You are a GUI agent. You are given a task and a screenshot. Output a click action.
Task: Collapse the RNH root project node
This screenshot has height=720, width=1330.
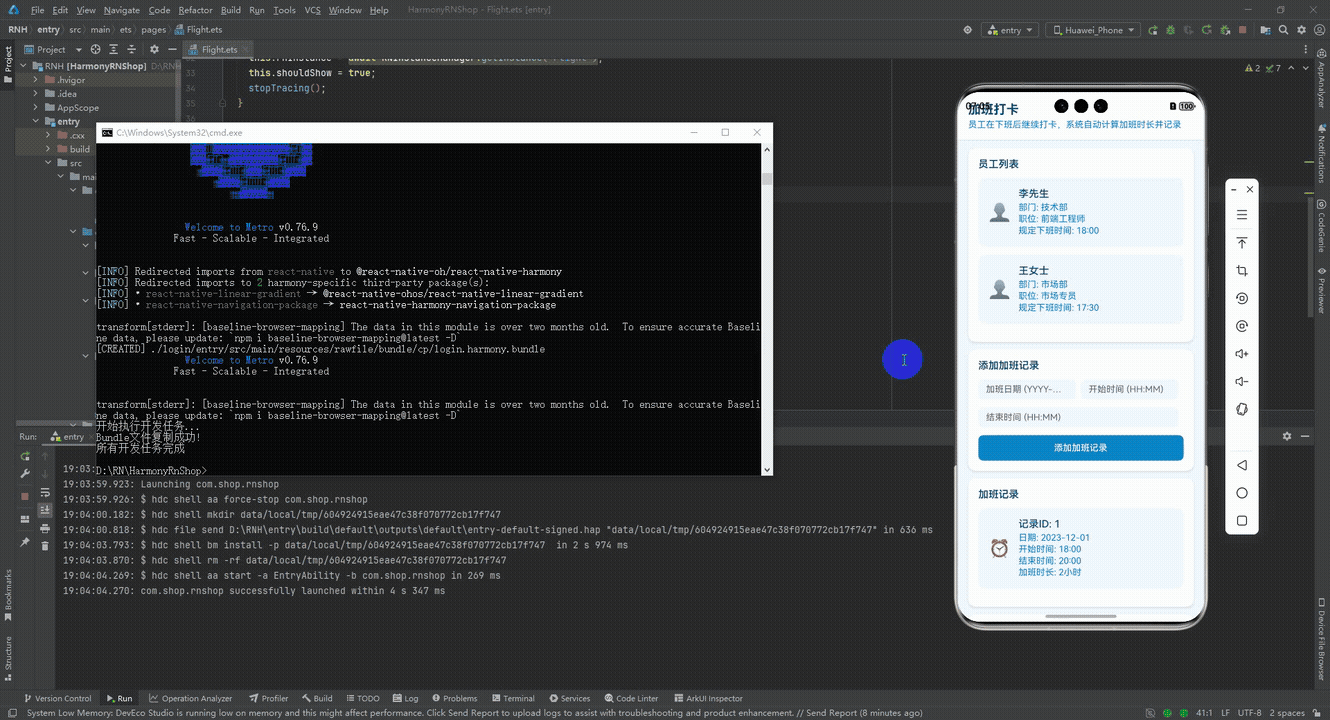tap(24, 66)
